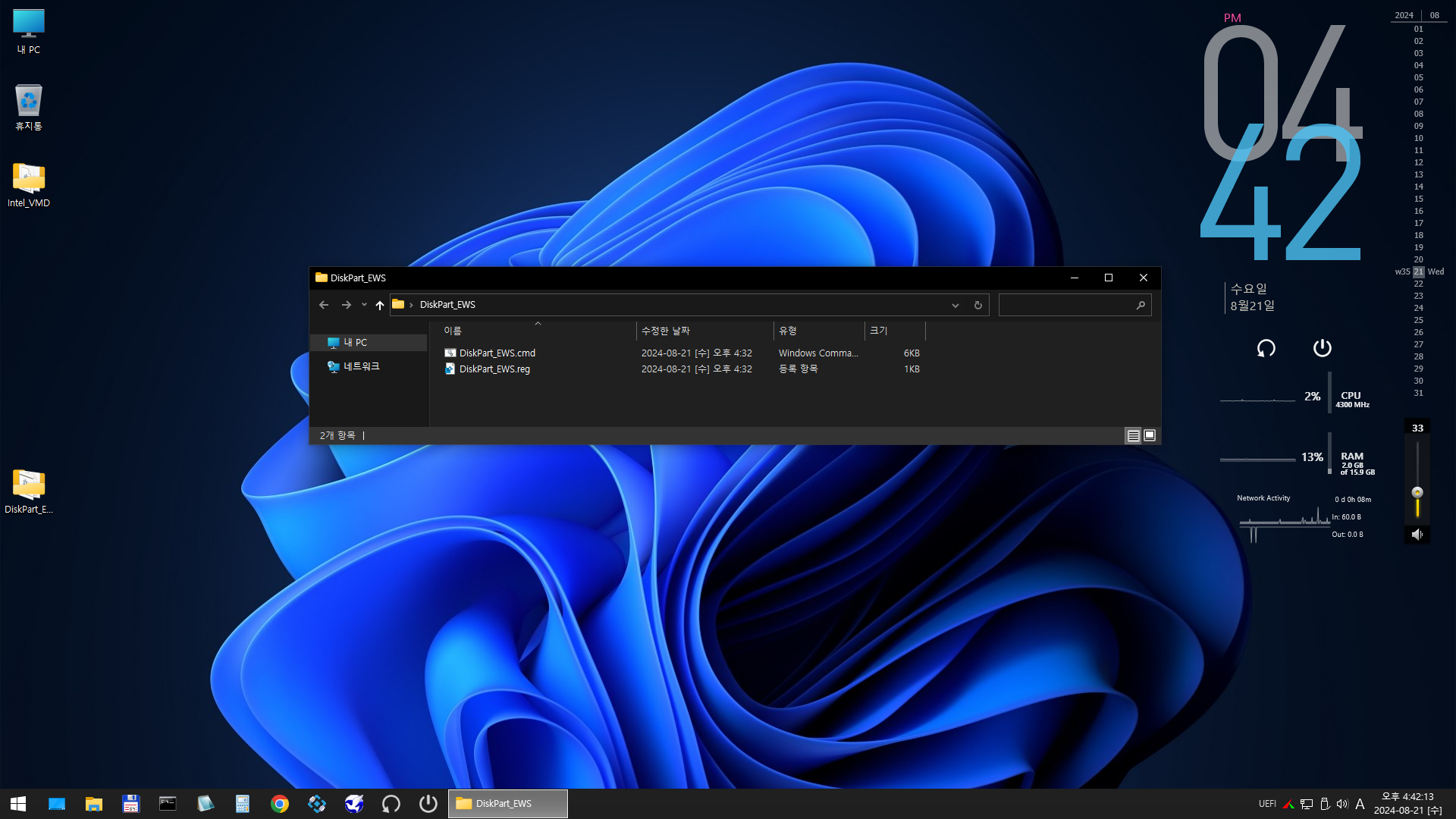Image resolution: width=1456 pixels, height=819 pixels.
Task: Open the blue network plugs app on the taskbar
Action: [x=317, y=804]
